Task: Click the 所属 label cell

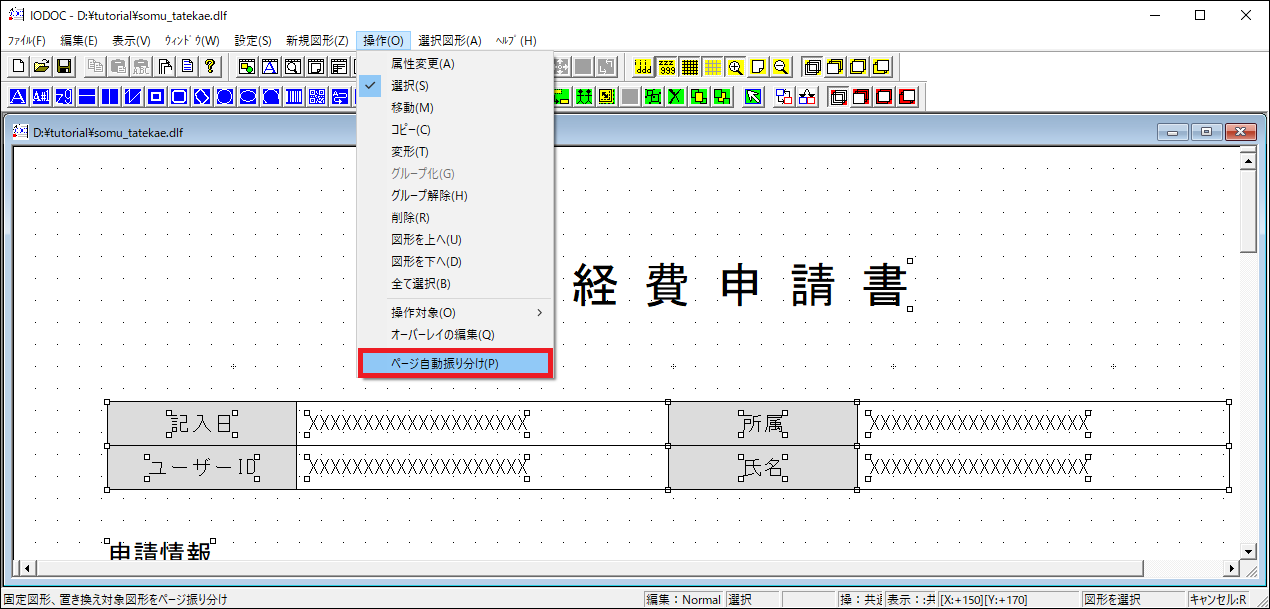Action: click(x=763, y=424)
